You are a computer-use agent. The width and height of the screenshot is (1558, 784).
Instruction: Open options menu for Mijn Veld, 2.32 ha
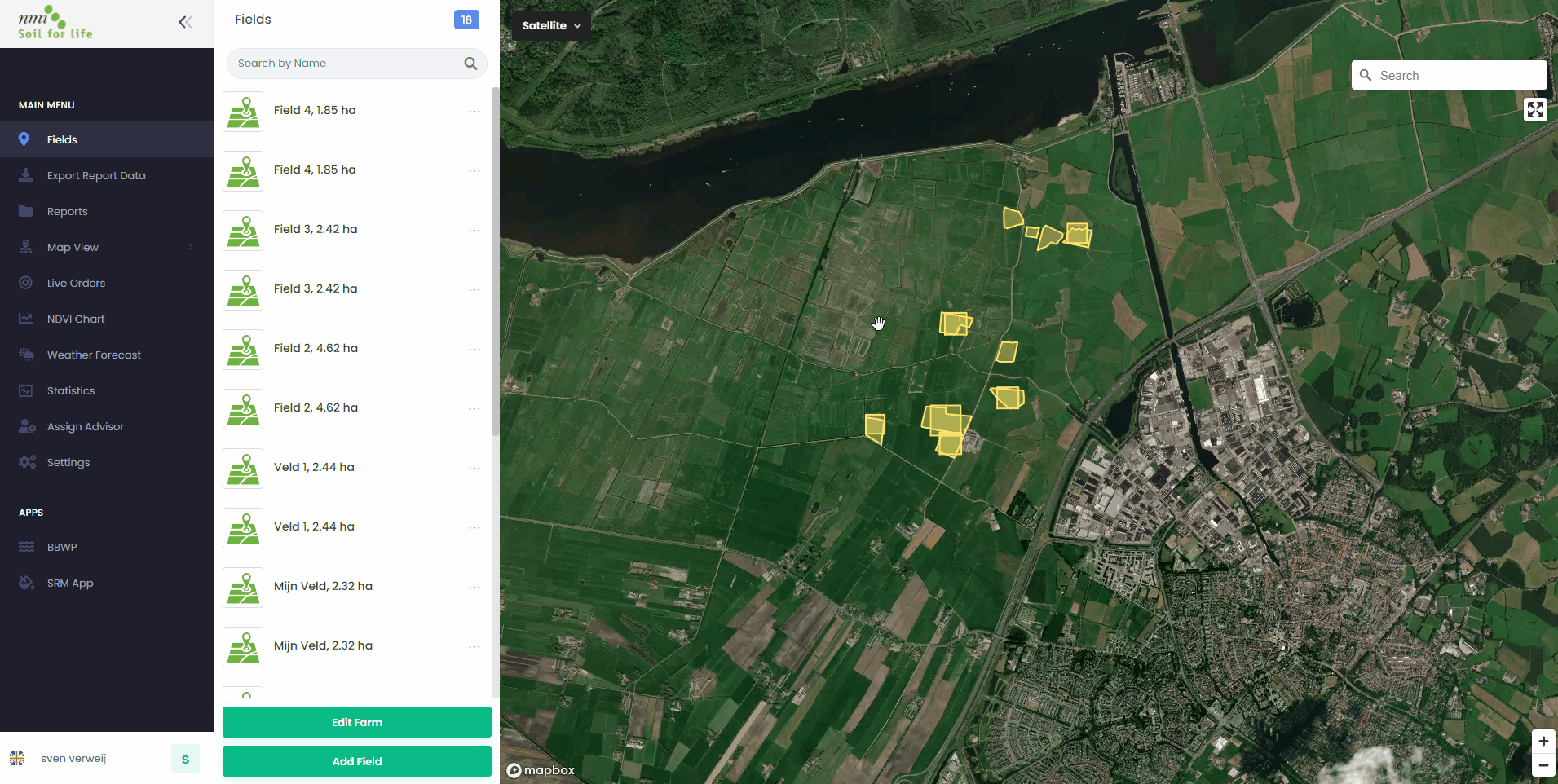pyautogui.click(x=474, y=587)
